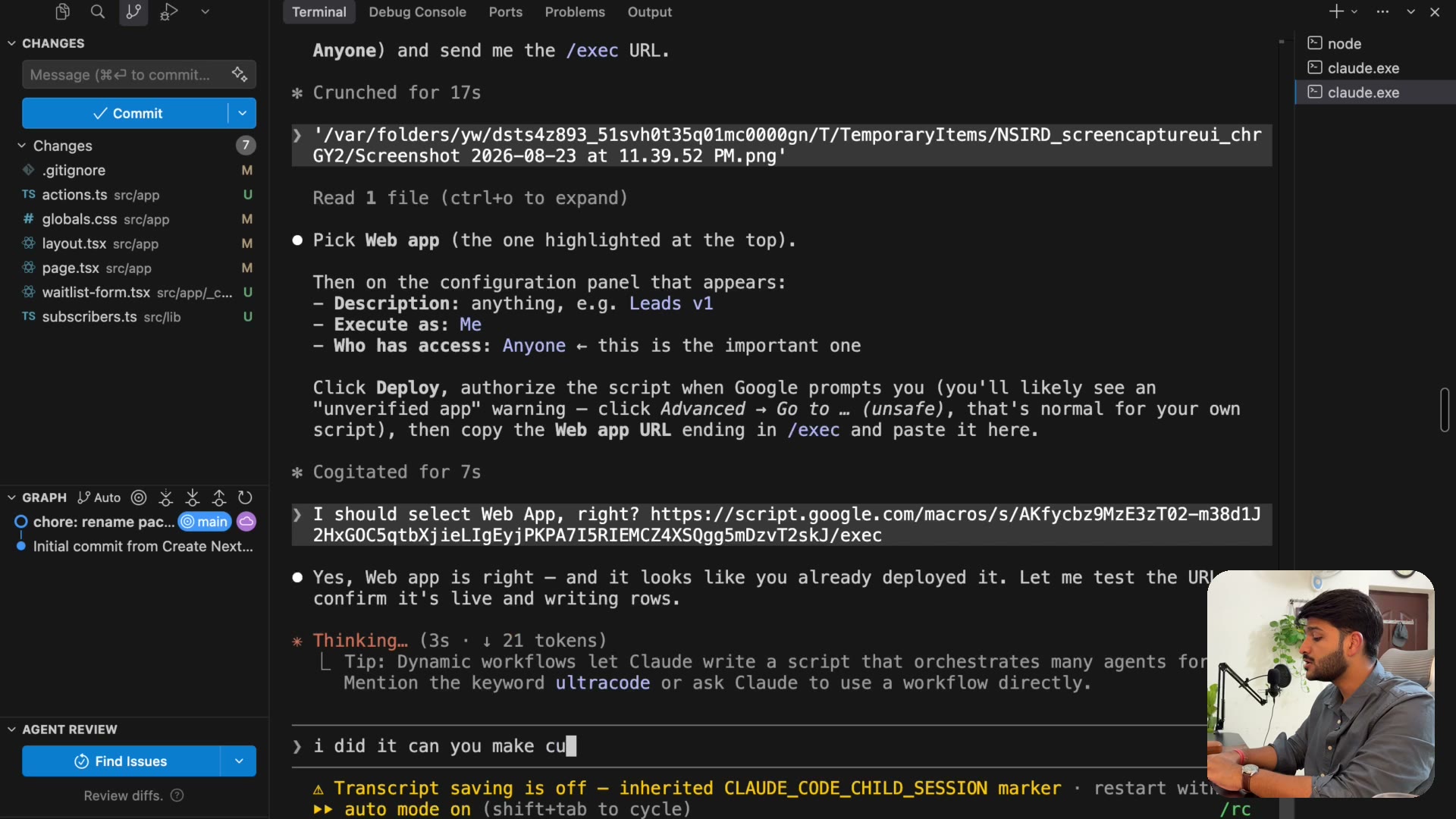Open Find Issues dropdown arrow

tap(239, 761)
